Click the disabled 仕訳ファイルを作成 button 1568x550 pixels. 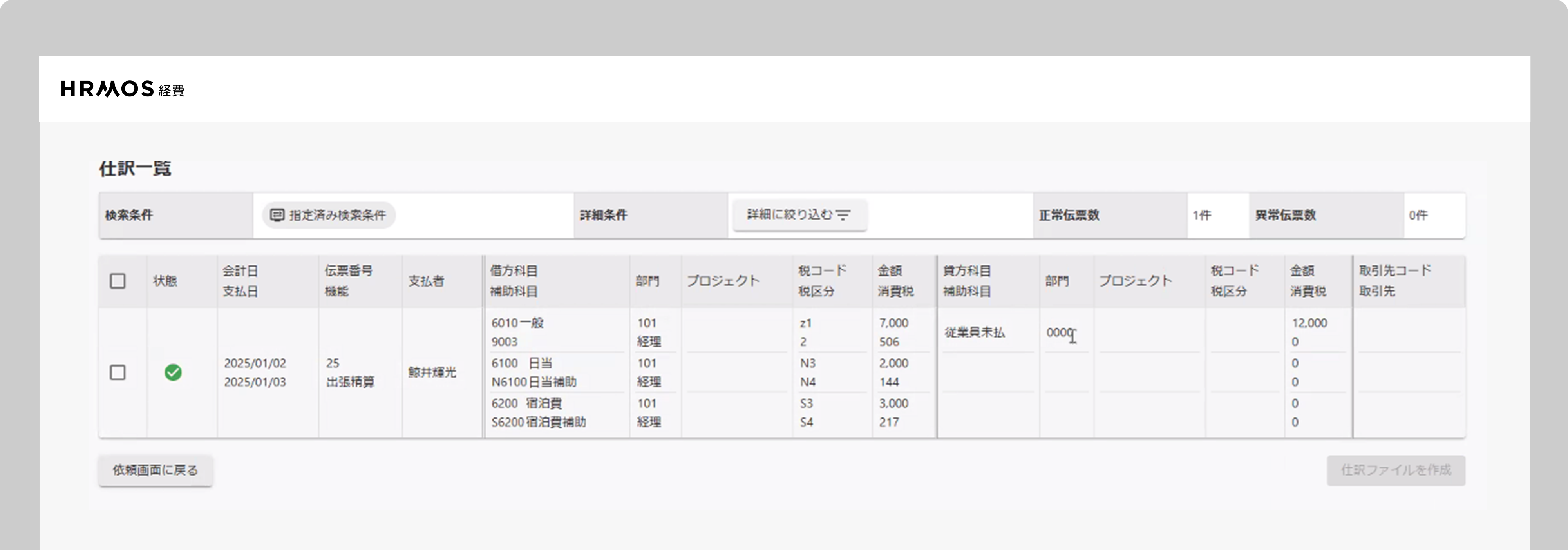point(1396,470)
